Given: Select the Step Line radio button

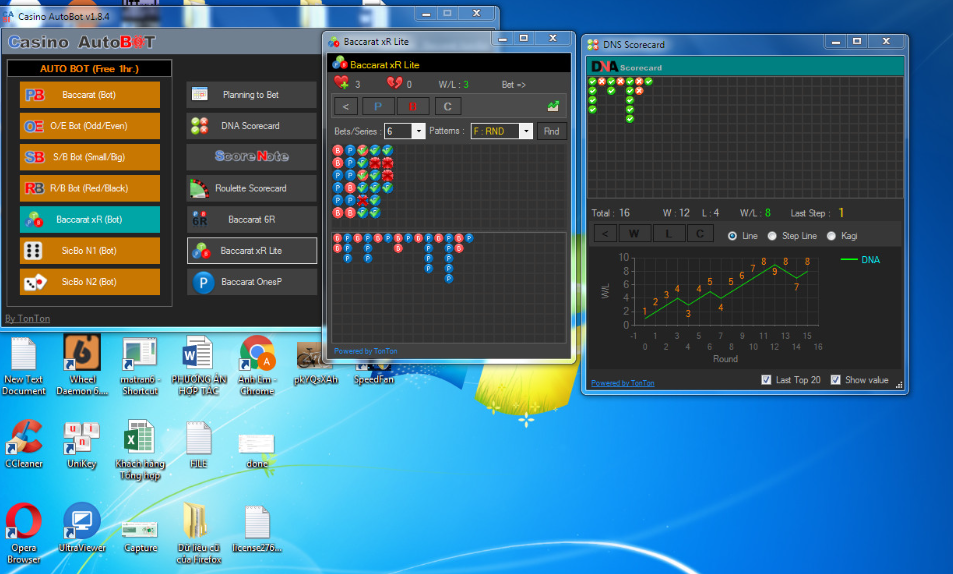Looking at the screenshot, I should (x=772, y=236).
